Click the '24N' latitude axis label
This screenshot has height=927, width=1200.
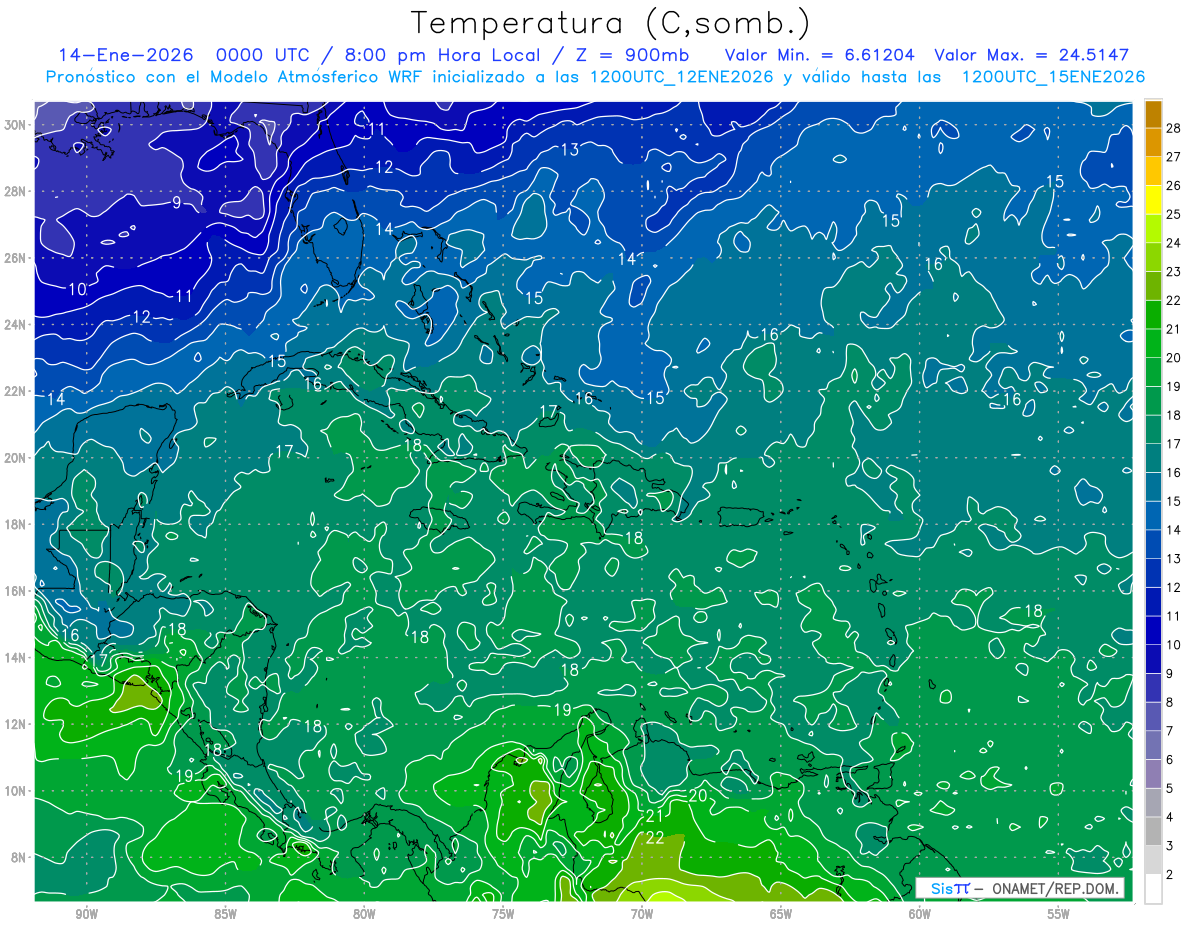point(17,325)
